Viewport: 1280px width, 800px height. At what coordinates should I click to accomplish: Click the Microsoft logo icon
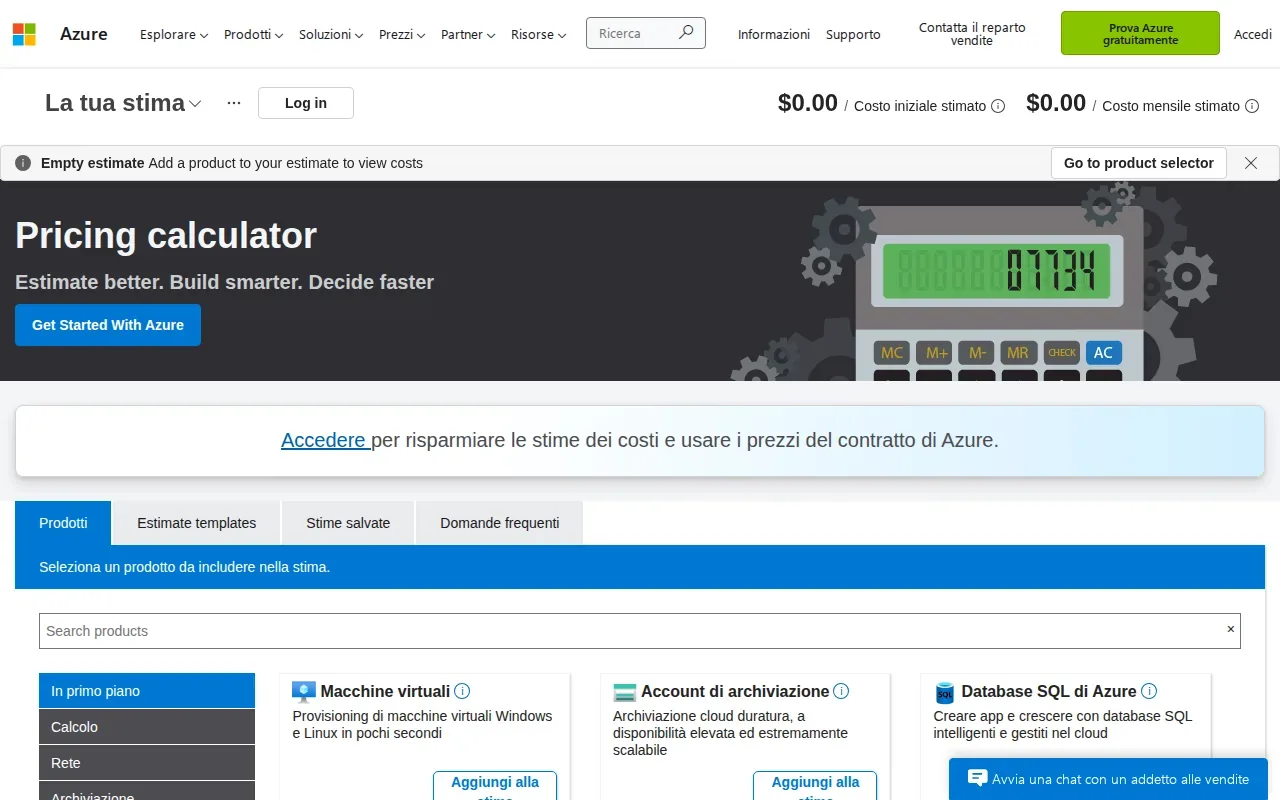pos(24,34)
